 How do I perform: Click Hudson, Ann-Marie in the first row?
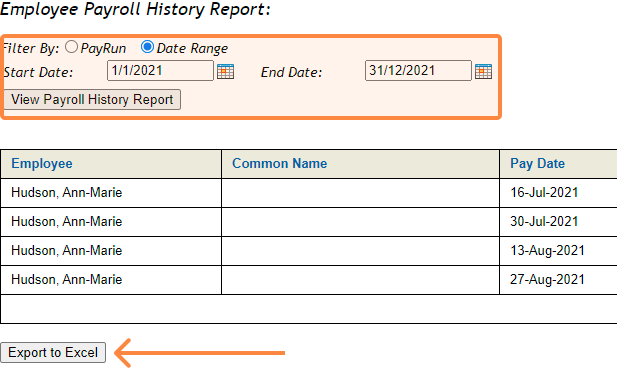pyautogui.click(x=67, y=193)
